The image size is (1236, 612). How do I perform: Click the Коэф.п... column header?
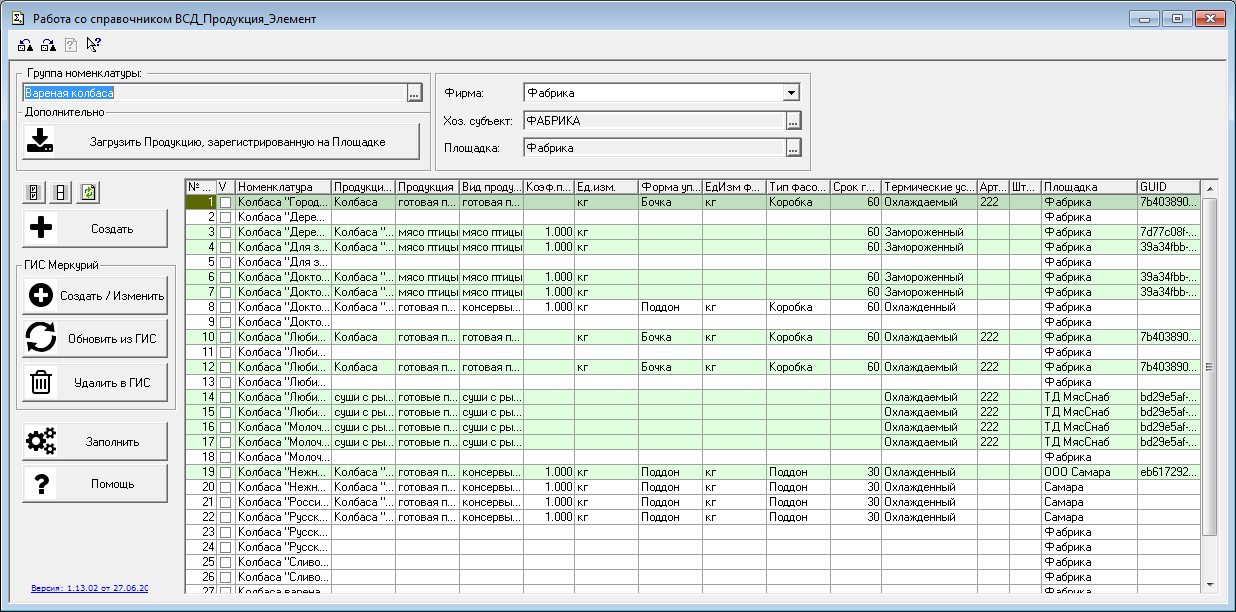[x=549, y=187]
